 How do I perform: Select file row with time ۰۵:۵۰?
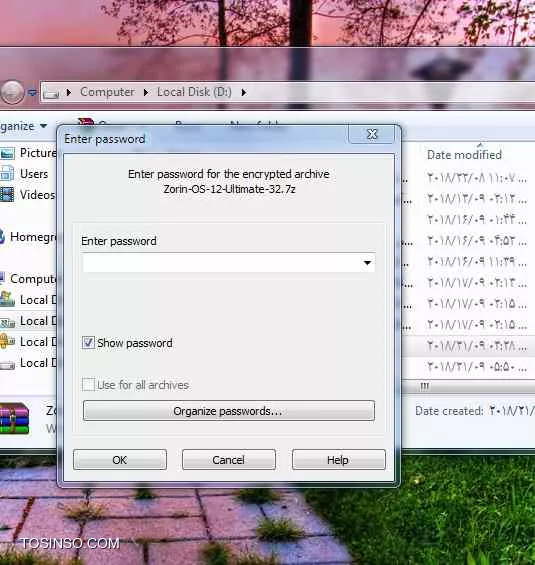coord(468,367)
